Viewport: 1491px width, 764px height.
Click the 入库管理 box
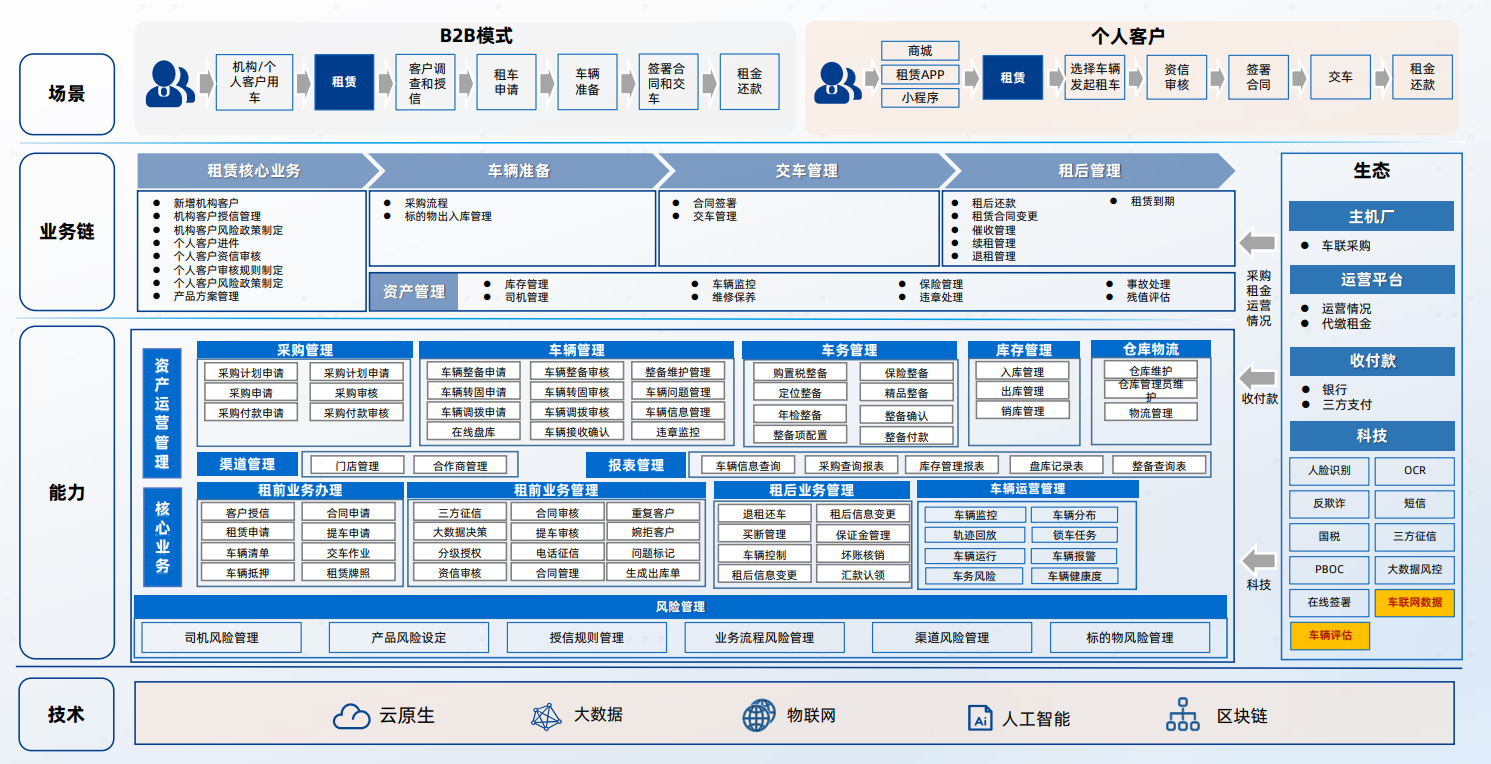pos(1022,371)
